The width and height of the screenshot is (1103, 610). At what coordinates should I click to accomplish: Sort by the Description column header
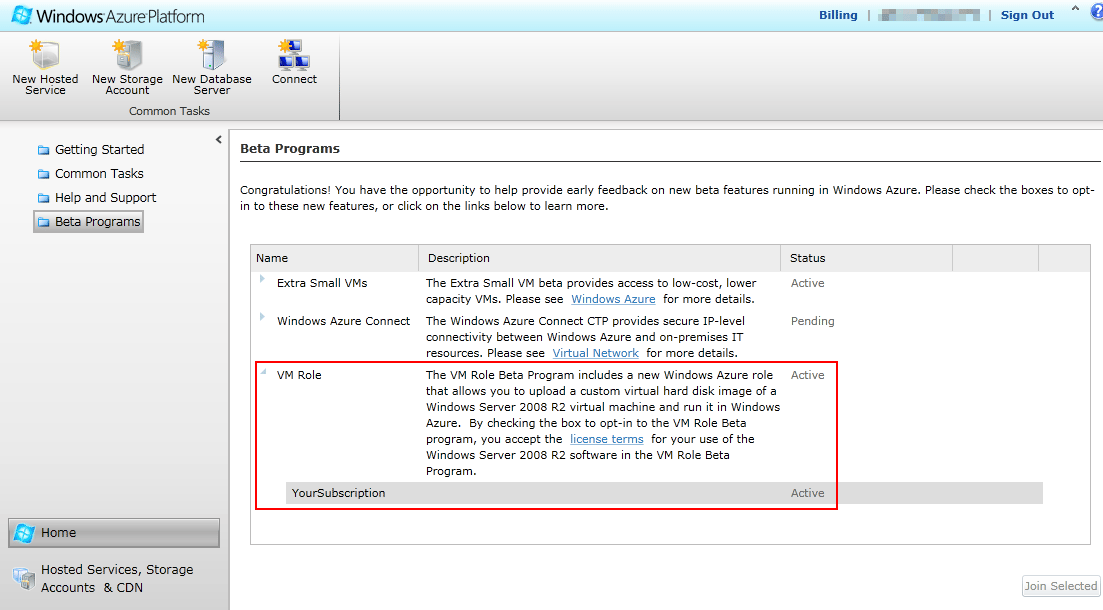[599, 258]
